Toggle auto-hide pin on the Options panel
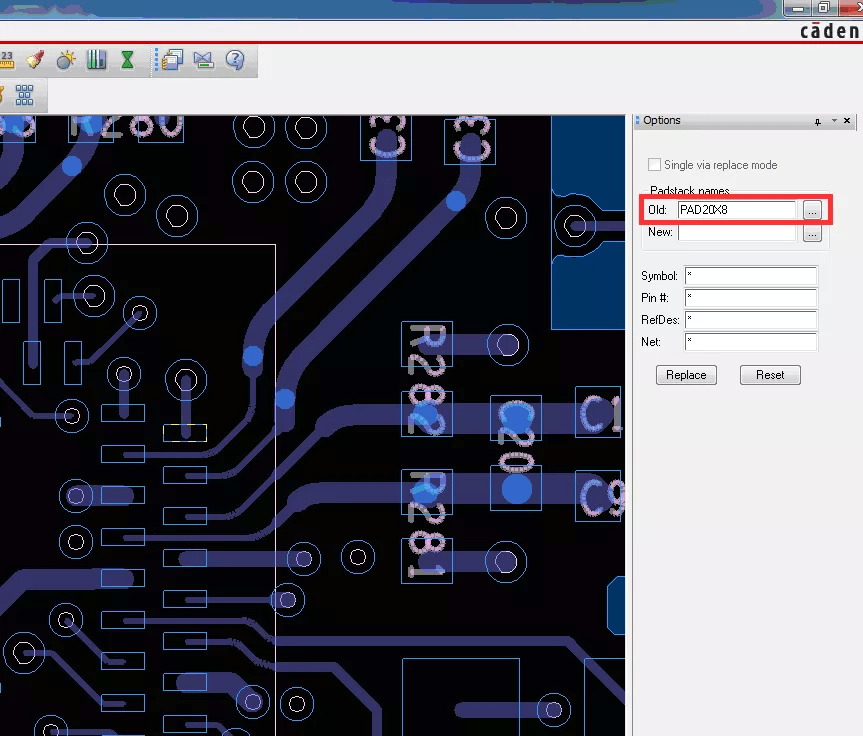863x736 pixels. [817, 120]
